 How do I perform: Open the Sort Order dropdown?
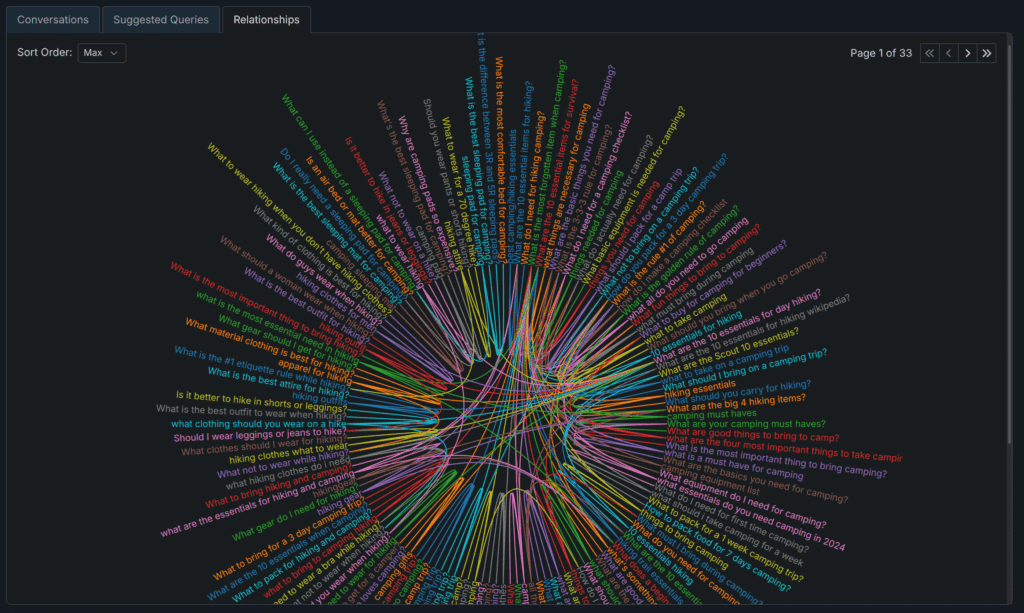coord(101,53)
